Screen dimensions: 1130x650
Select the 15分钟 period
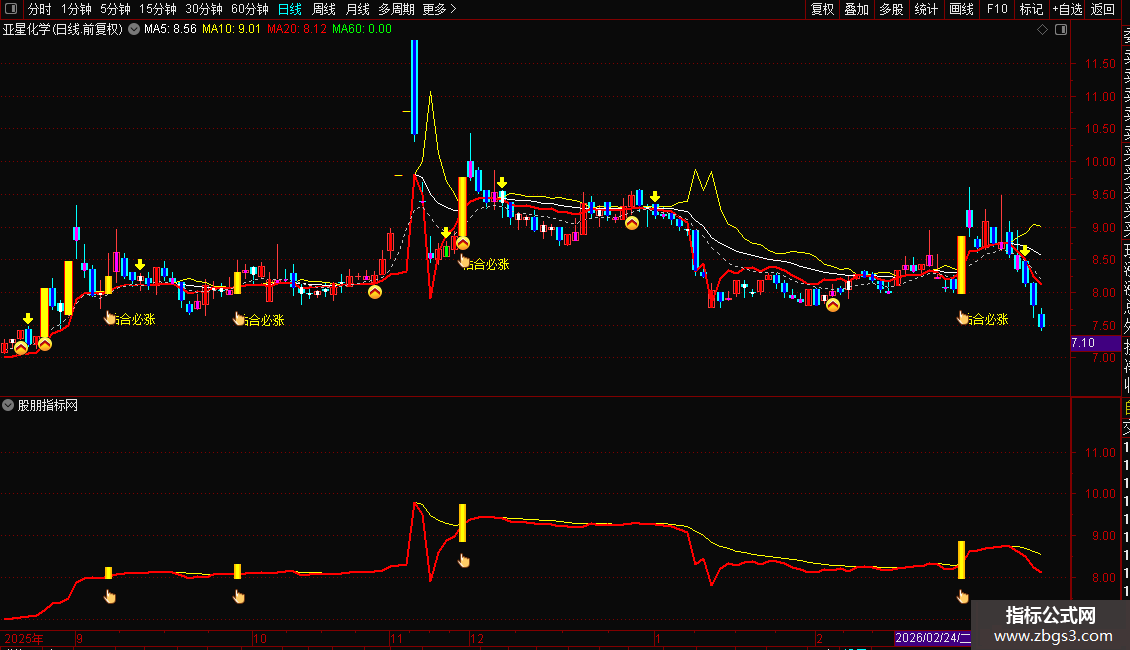(x=158, y=9)
